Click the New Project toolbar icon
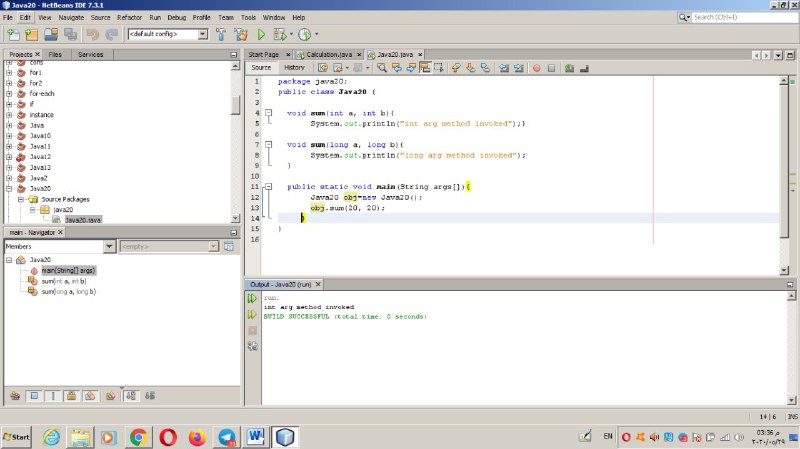 point(32,34)
